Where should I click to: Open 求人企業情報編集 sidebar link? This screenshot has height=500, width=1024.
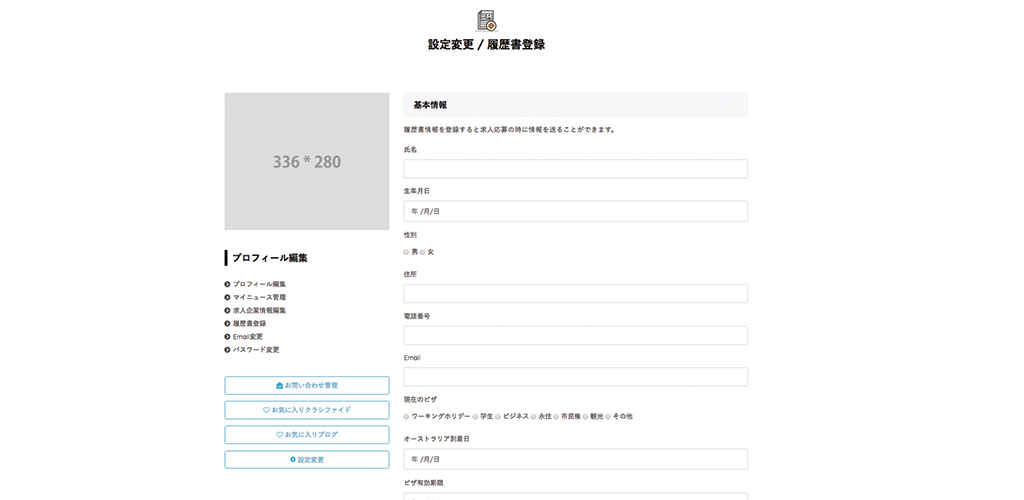coord(259,310)
